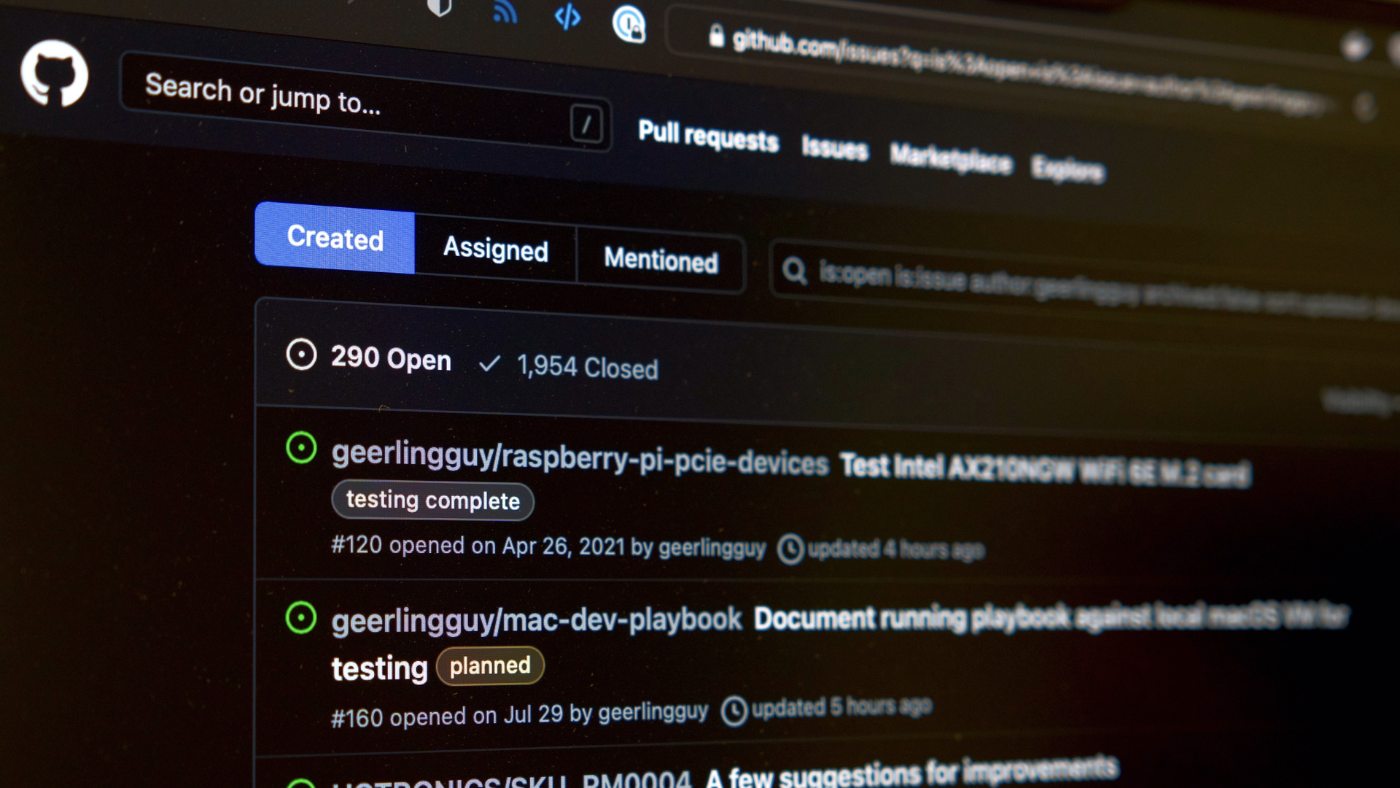Go to Marketplace in top navigation
This screenshot has height=788, width=1400.
click(x=950, y=159)
